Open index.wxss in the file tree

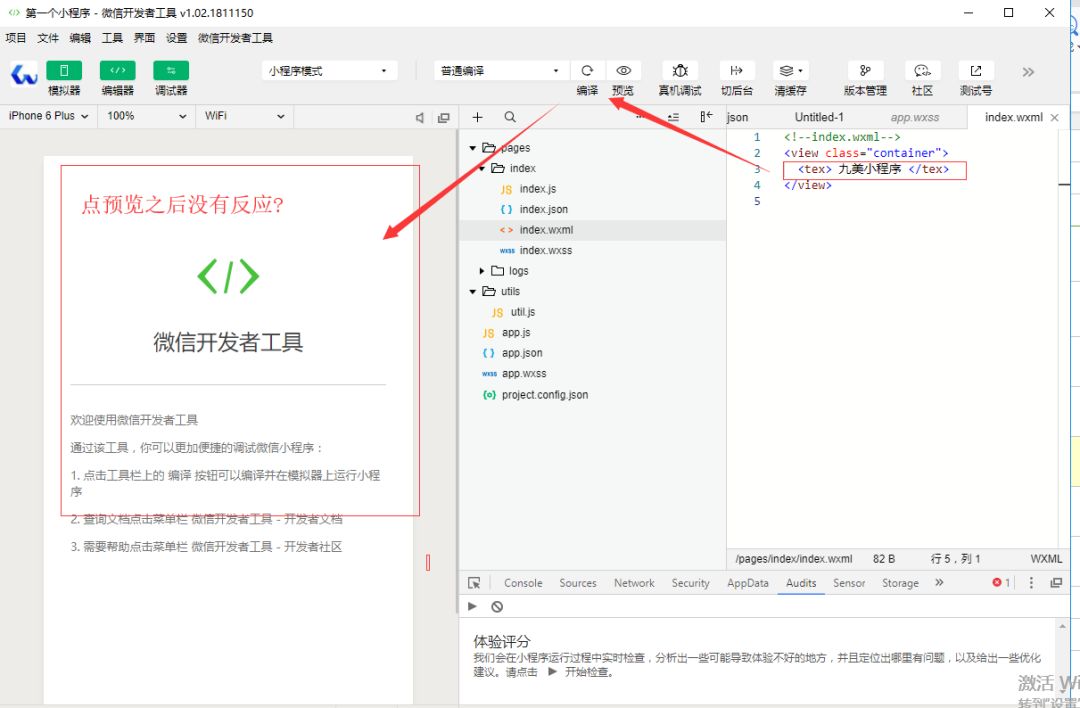click(x=546, y=251)
